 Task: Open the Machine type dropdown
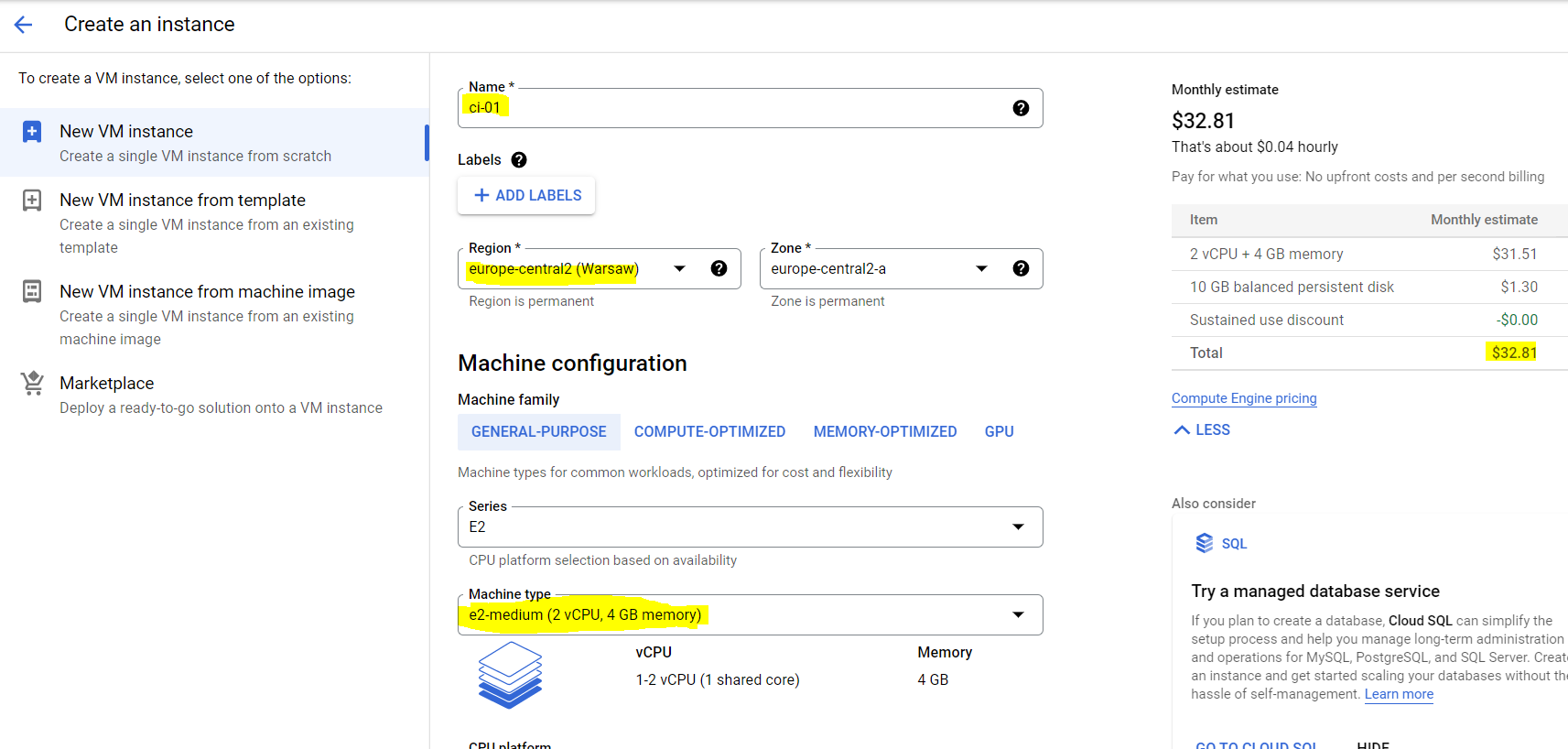click(750, 614)
